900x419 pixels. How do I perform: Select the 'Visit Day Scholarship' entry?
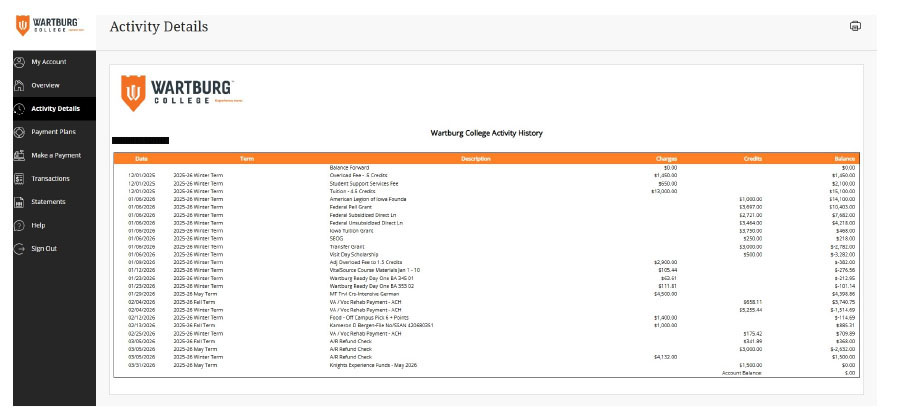(x=354, y=254)
